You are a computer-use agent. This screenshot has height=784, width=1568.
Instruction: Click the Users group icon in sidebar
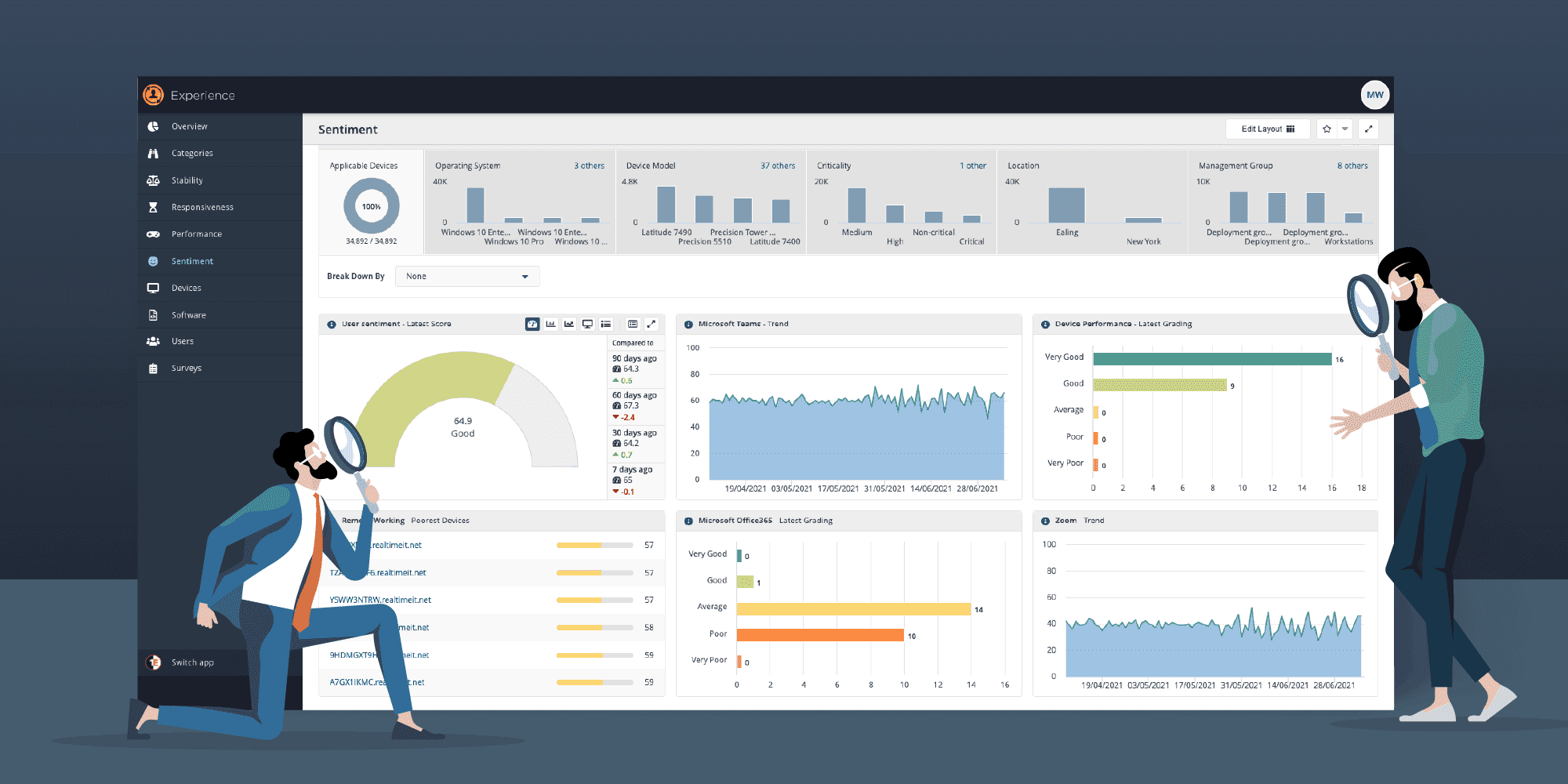(x=153, y=341)
